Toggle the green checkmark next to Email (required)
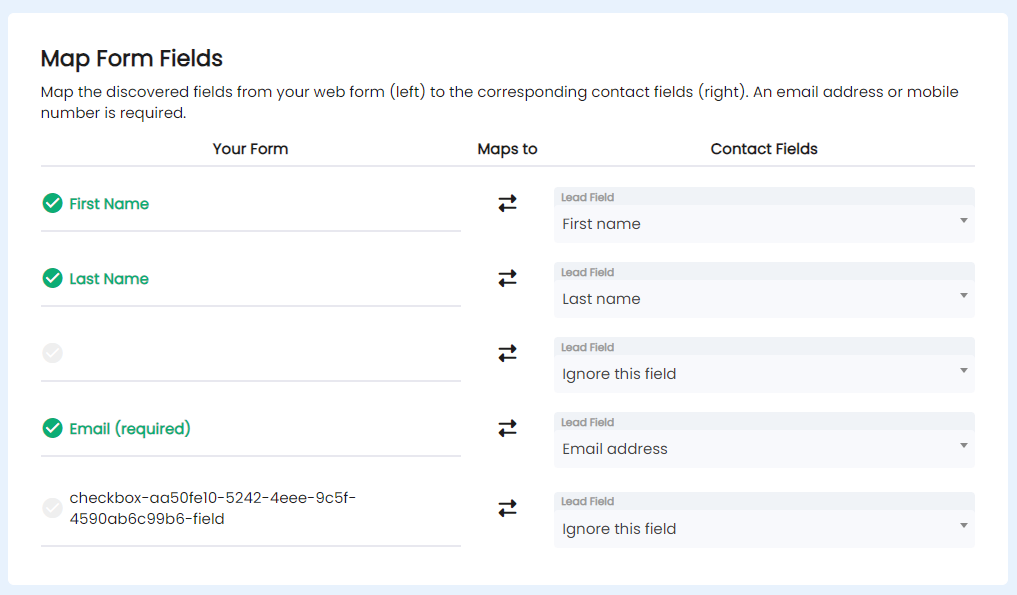1017x595 pixels. pos(53,428)
